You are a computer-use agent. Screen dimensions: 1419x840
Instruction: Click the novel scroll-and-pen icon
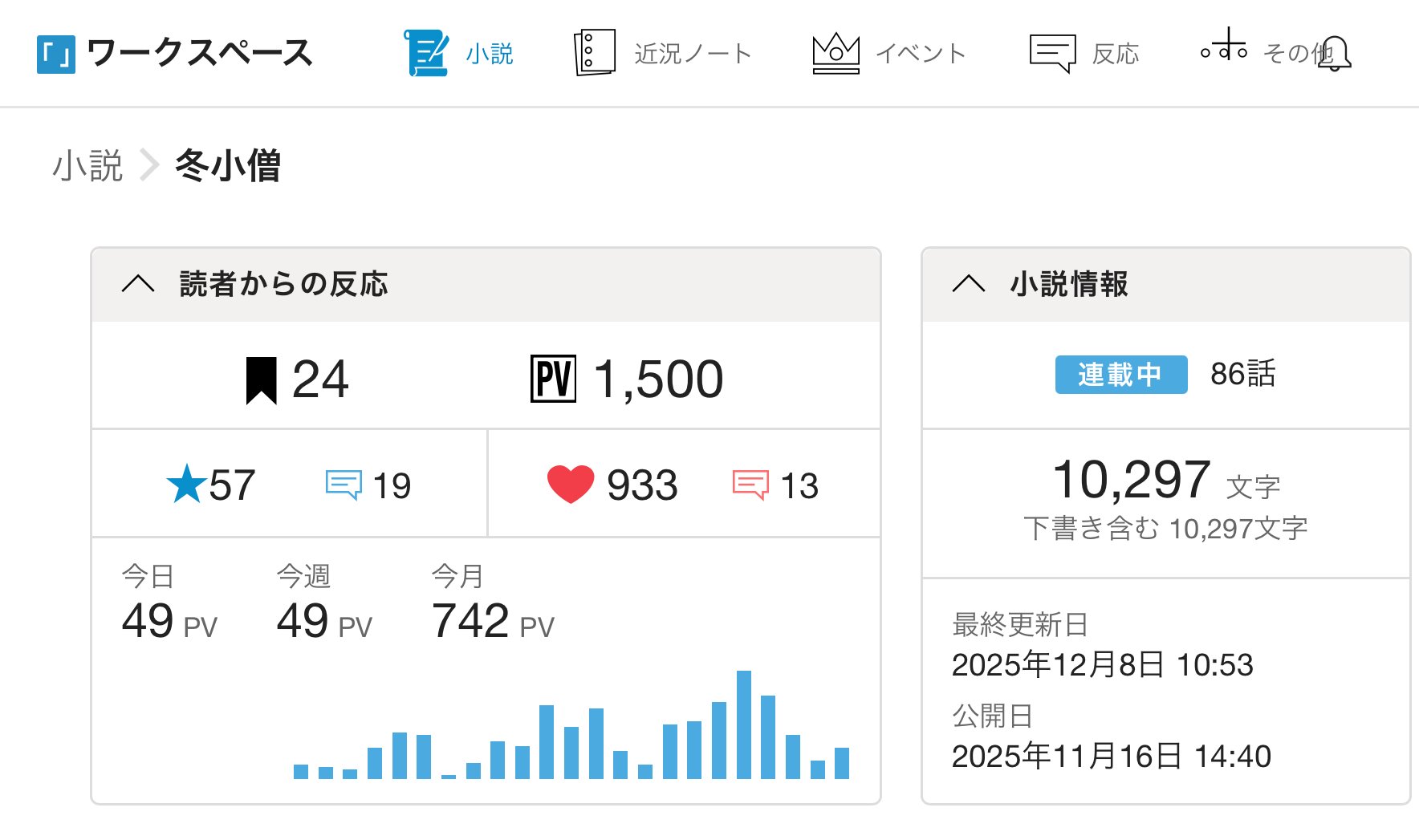426,53
